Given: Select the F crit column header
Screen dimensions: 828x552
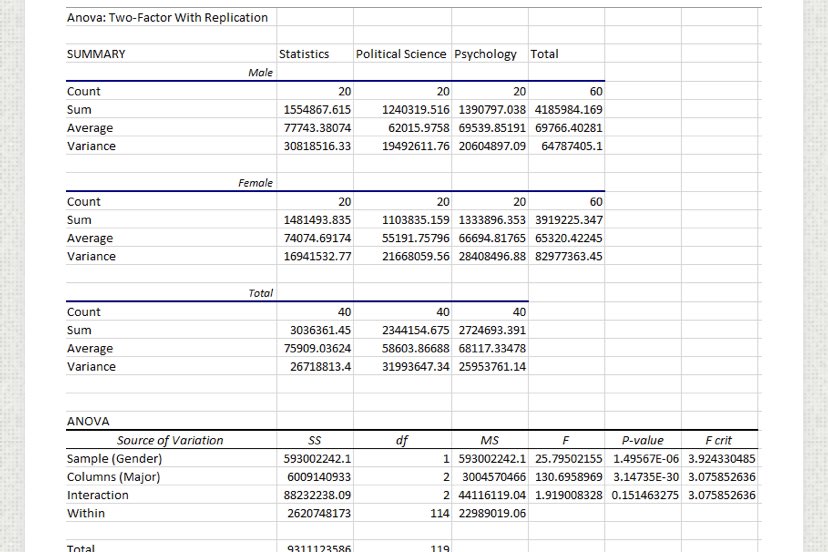Looking at the screenshot, I should pyautogui.click(x=719, y=440).
